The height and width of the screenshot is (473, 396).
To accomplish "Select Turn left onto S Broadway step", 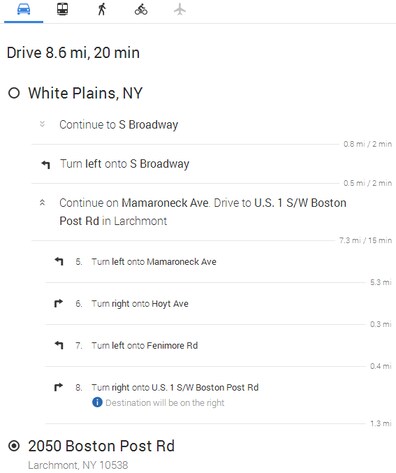I will pos(125,164).
